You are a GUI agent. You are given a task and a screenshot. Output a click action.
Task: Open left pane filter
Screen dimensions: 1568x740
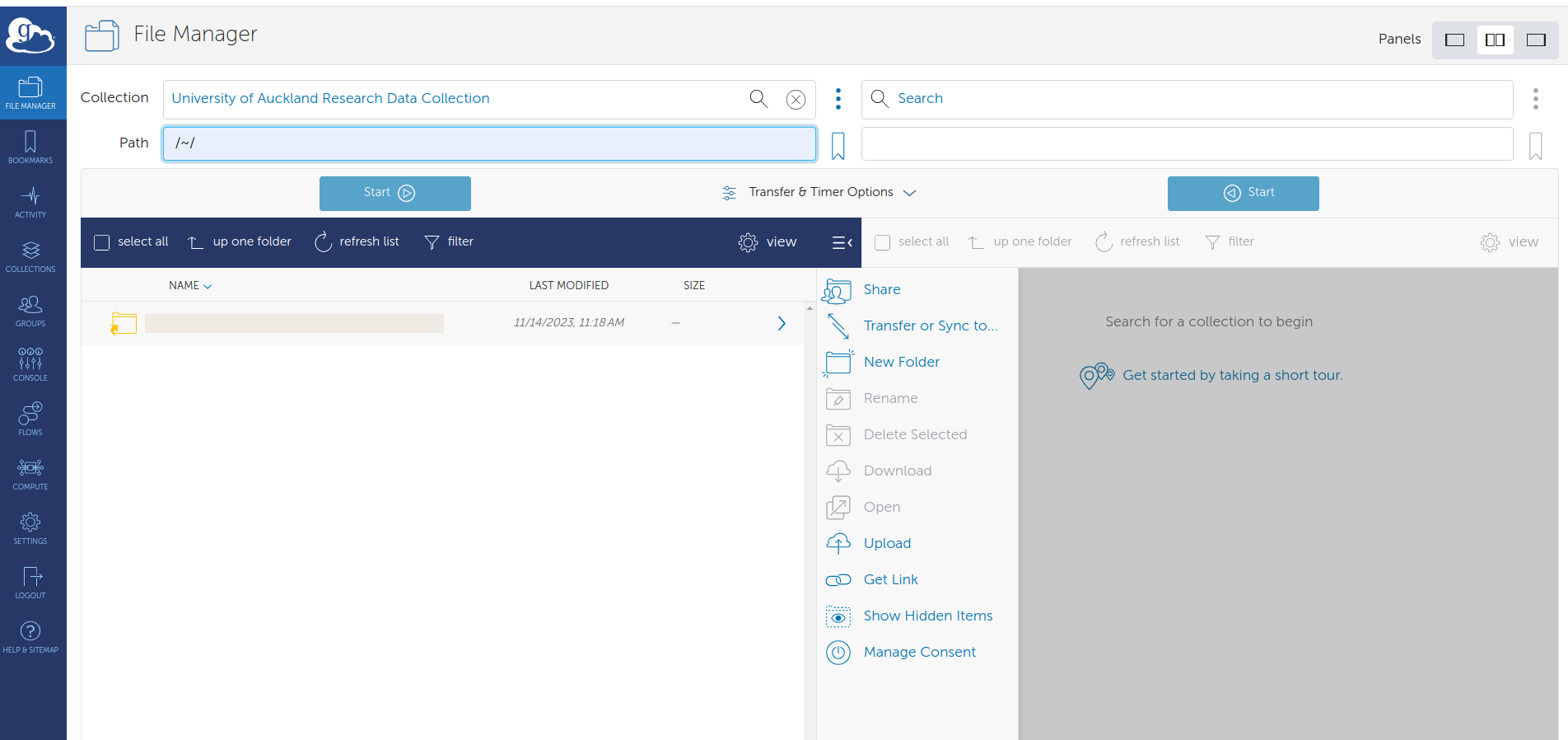click(449, 241)
